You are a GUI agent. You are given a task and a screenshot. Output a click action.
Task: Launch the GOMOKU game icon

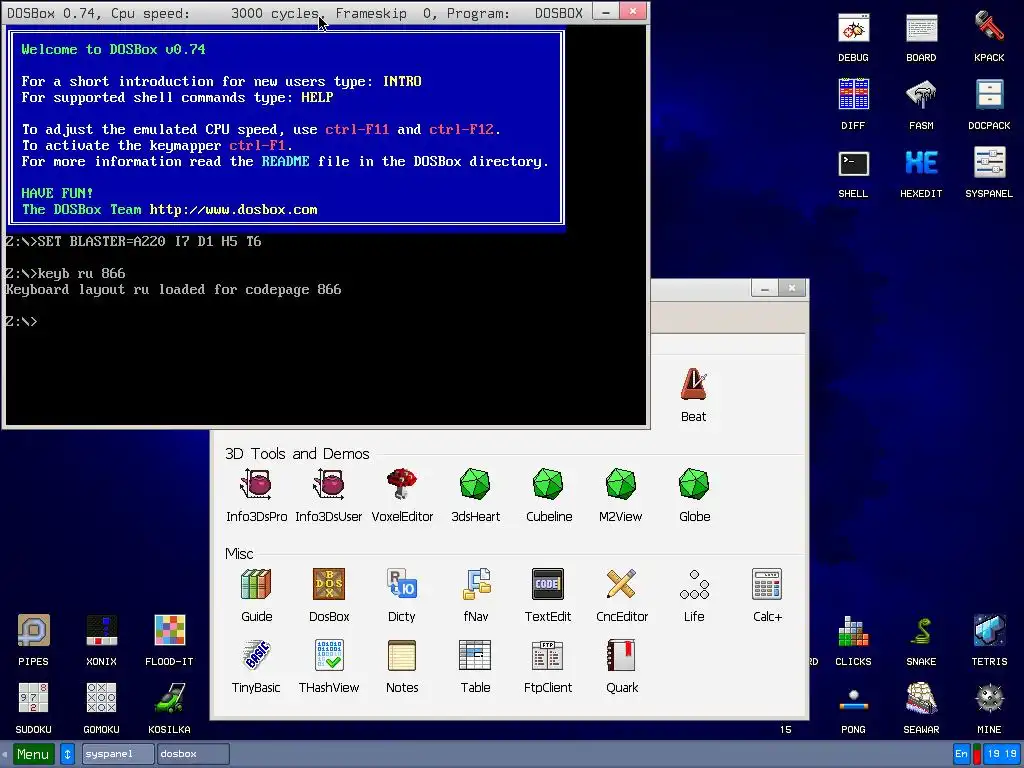101,708
